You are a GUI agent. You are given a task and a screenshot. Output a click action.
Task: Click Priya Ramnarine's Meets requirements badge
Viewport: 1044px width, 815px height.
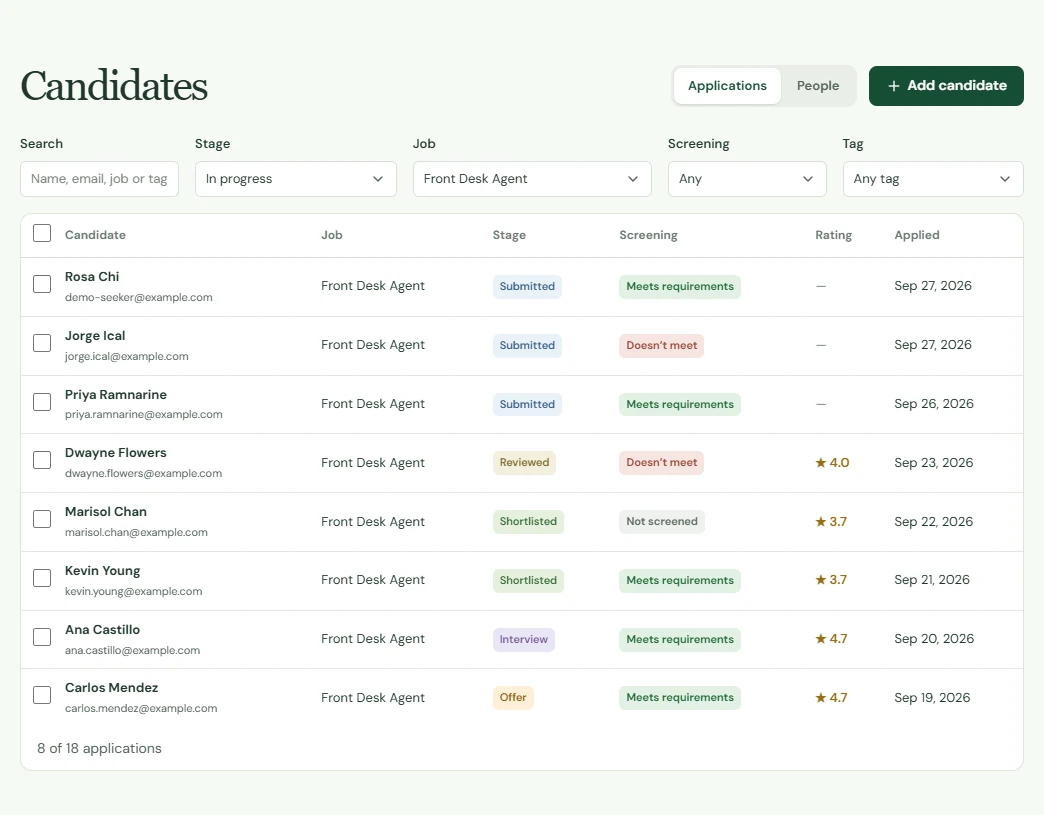coord(680,405)
